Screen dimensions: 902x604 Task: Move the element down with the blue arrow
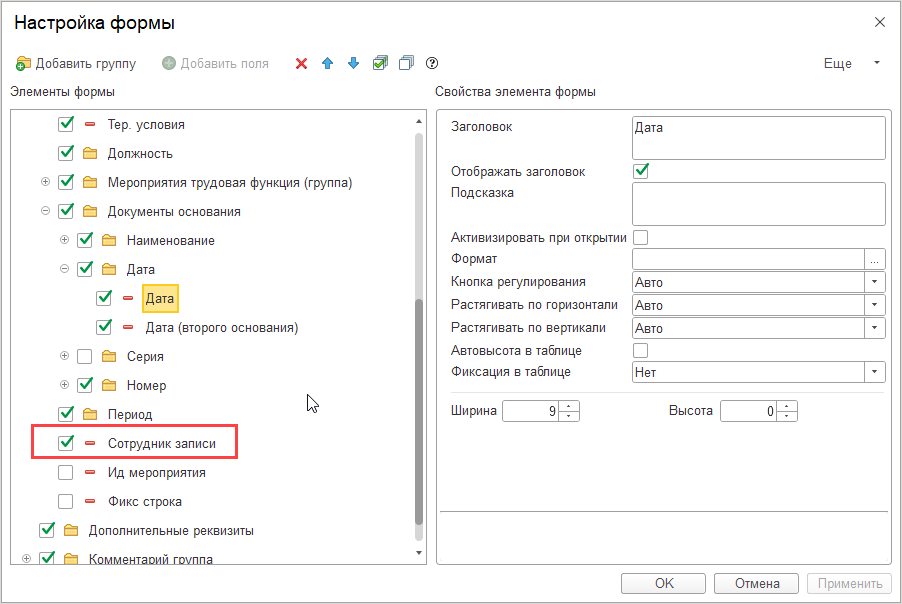click(x=353, y=63)
